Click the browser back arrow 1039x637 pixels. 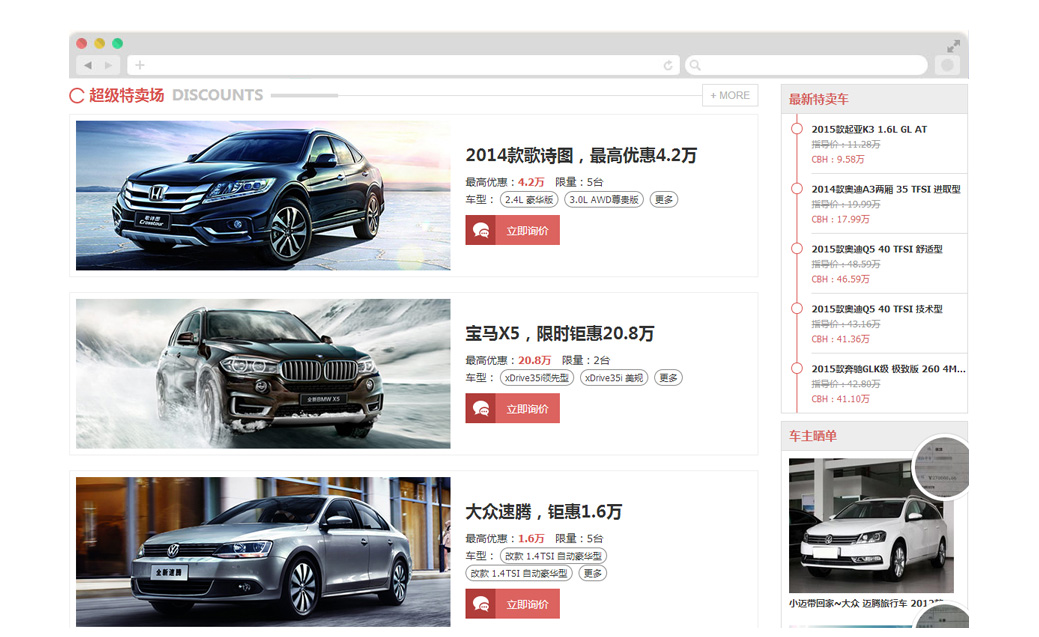pyautogui.click(x=88, y=65)
